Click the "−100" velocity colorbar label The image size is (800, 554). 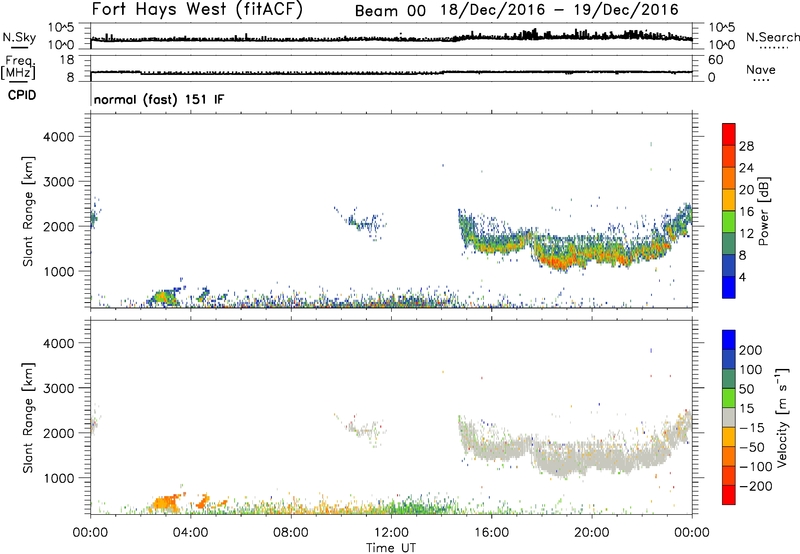756,467
